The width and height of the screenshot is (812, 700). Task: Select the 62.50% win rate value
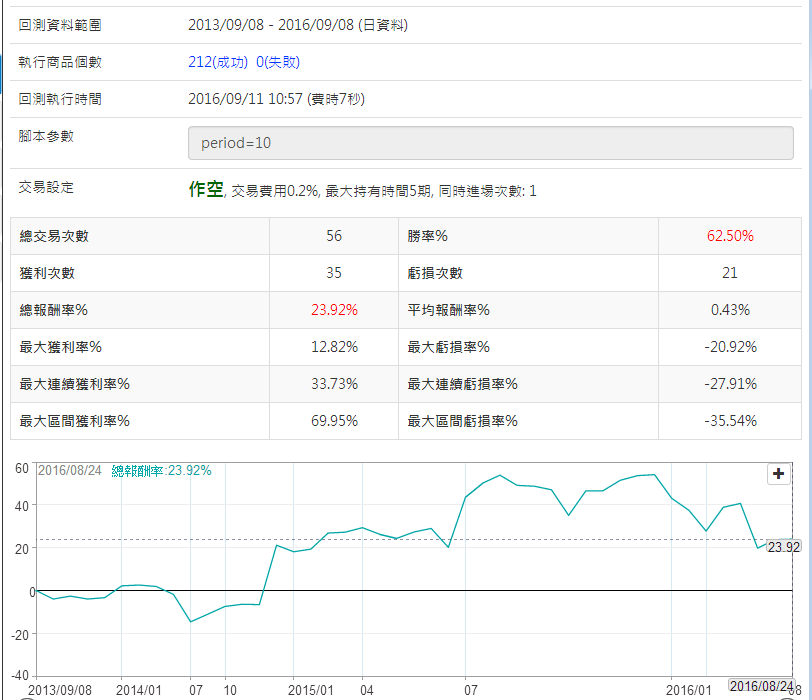point(729,236)
